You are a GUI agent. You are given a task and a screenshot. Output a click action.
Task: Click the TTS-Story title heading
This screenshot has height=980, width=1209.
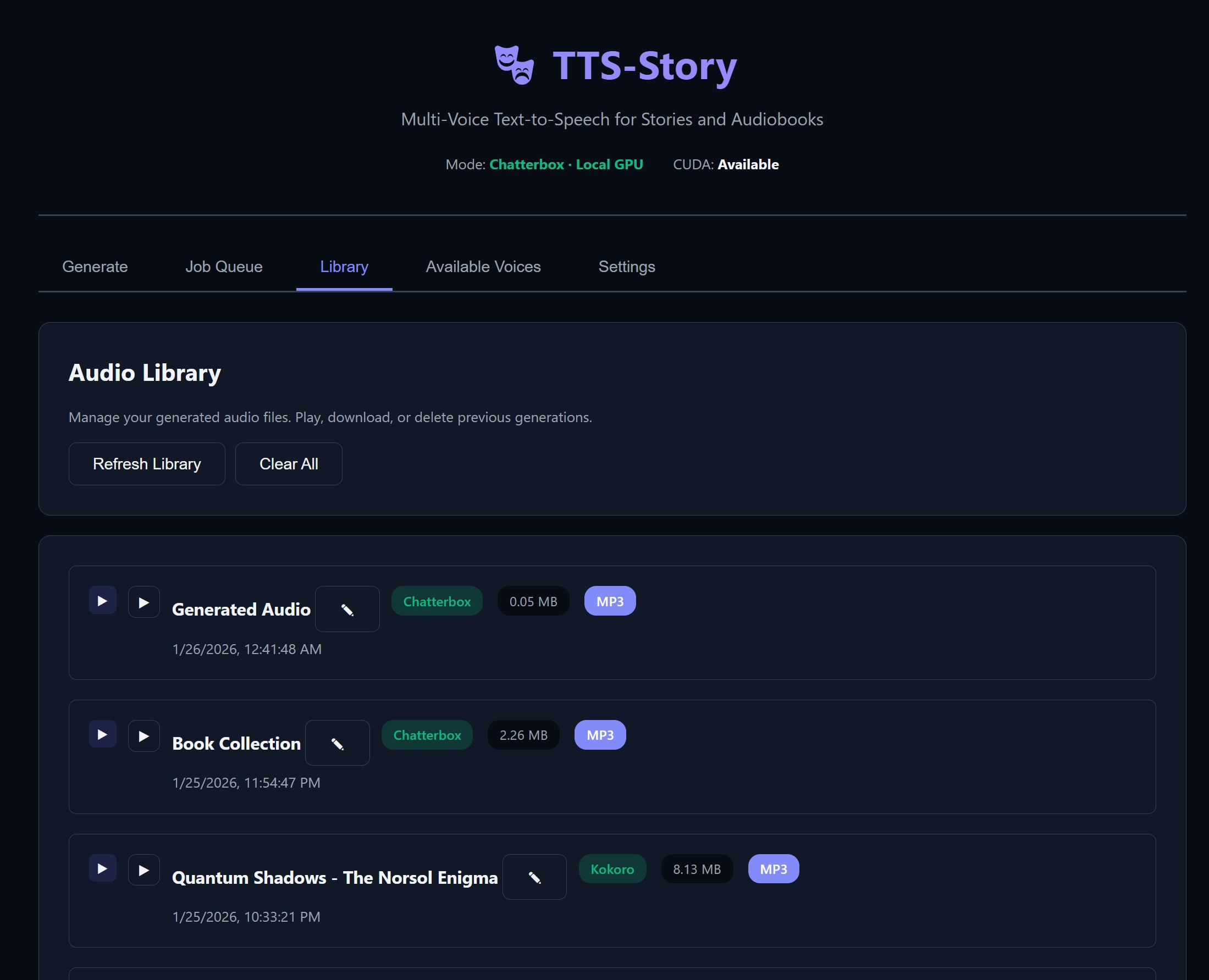point(645,66)
